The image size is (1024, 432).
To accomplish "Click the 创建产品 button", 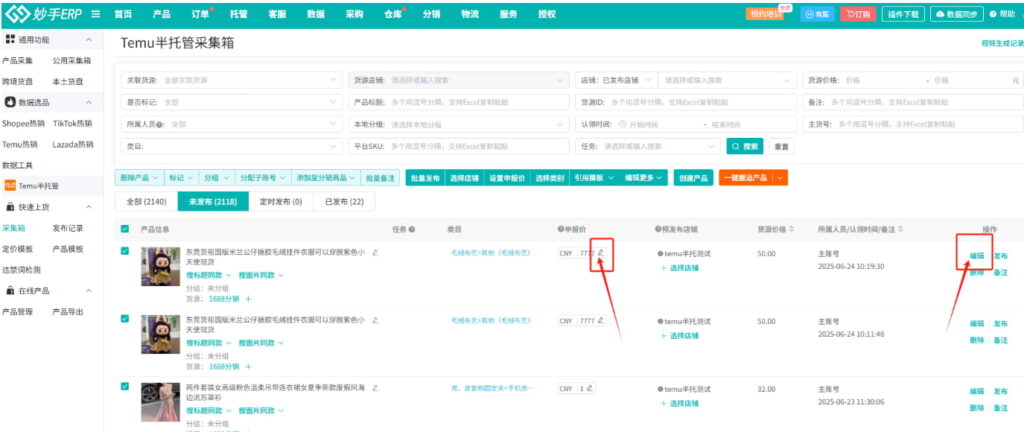I will click(x=694, y=177).
